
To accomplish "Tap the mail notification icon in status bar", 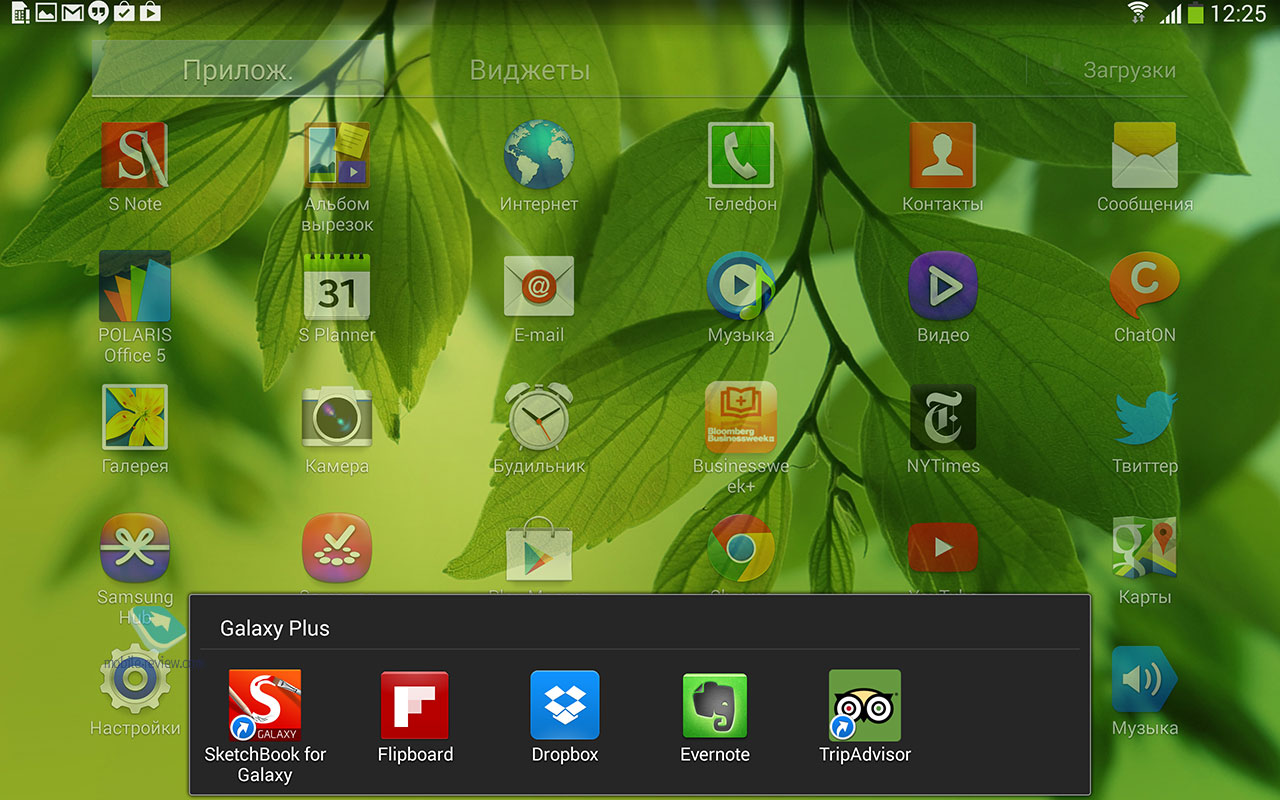I will coord(72,13).
